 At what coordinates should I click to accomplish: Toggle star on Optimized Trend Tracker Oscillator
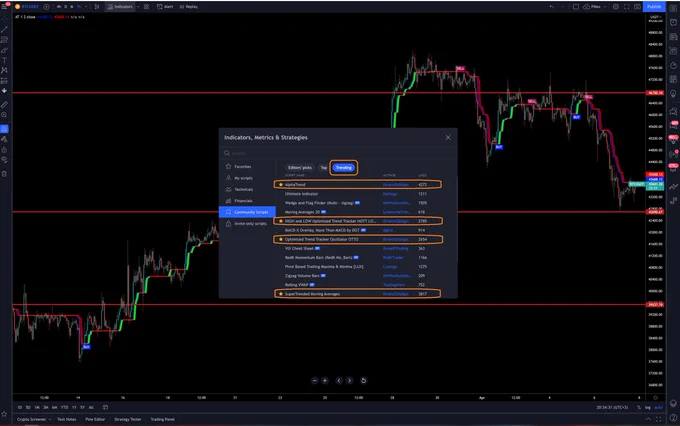281,239
